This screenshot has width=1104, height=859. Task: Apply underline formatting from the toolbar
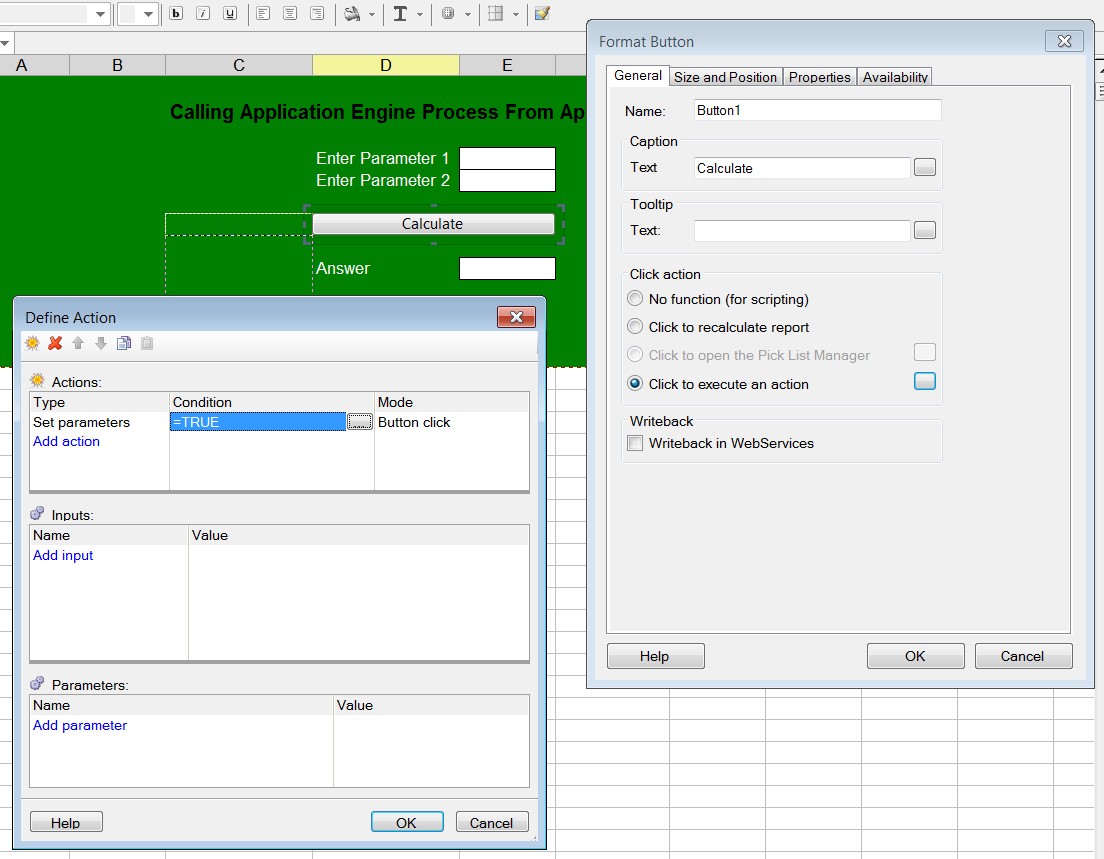tap(229, 14)
